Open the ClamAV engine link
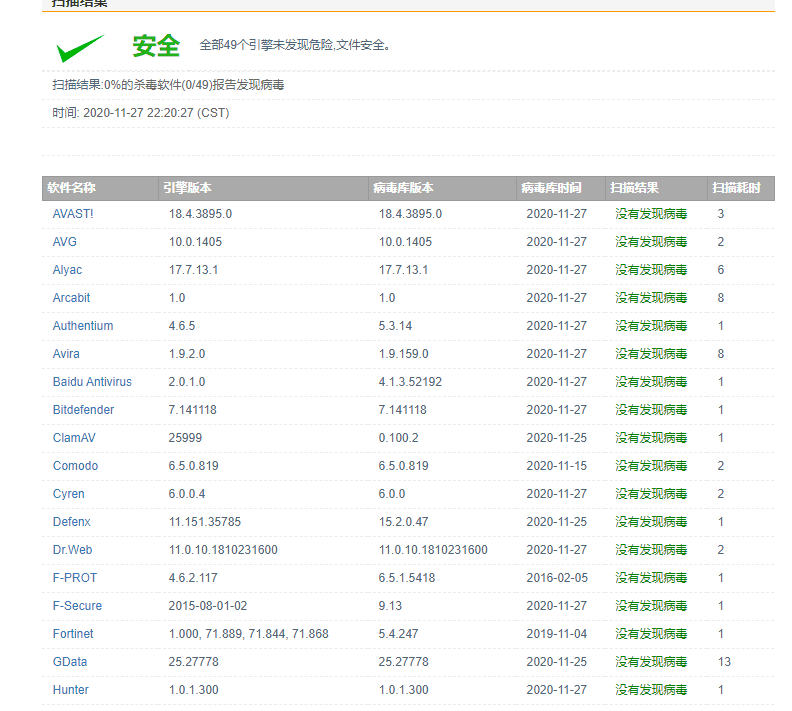This screenshot has width=792, height=711. point(74,438)
